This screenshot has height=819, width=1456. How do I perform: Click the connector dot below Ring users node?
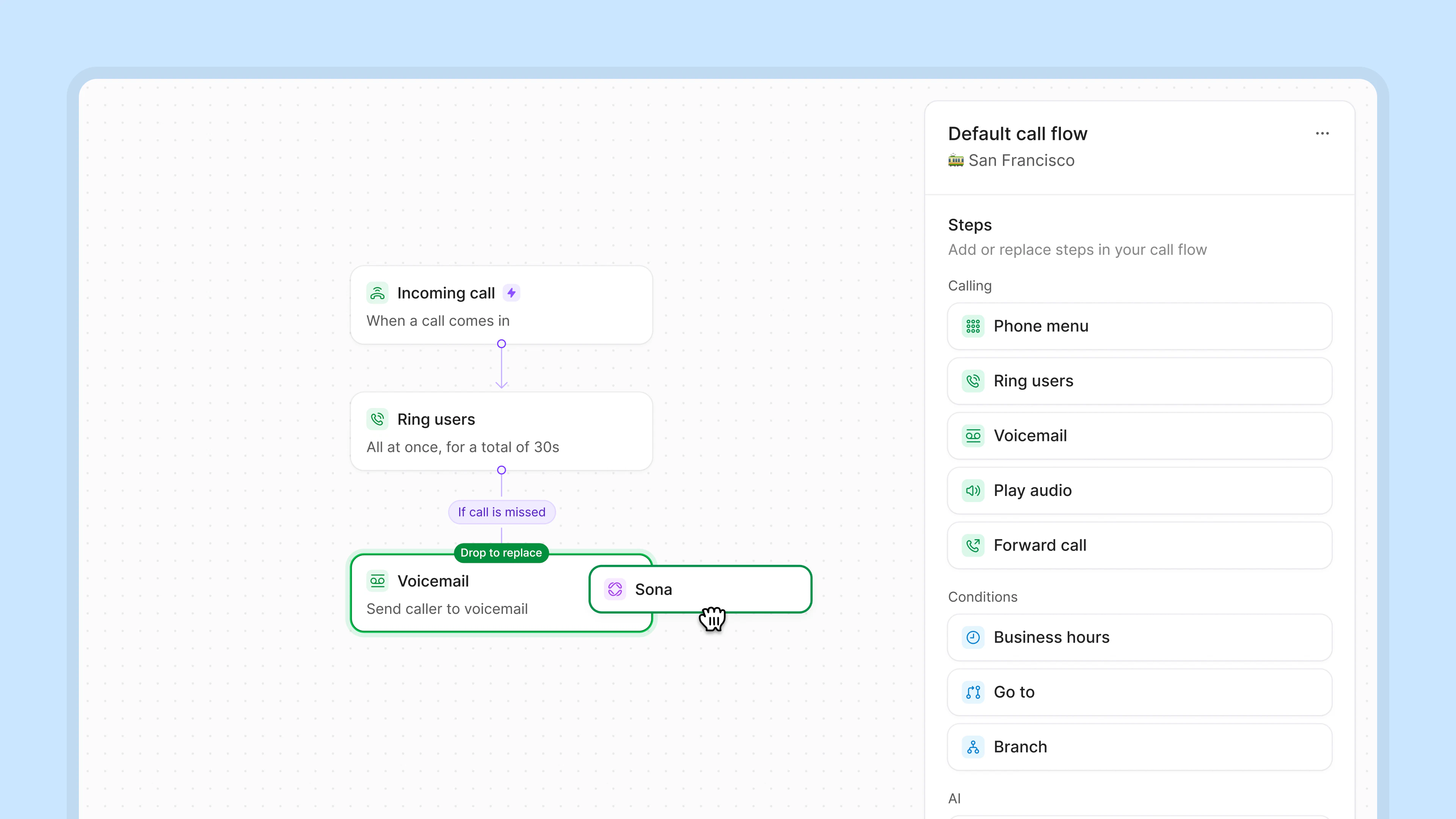pos(501,470)
